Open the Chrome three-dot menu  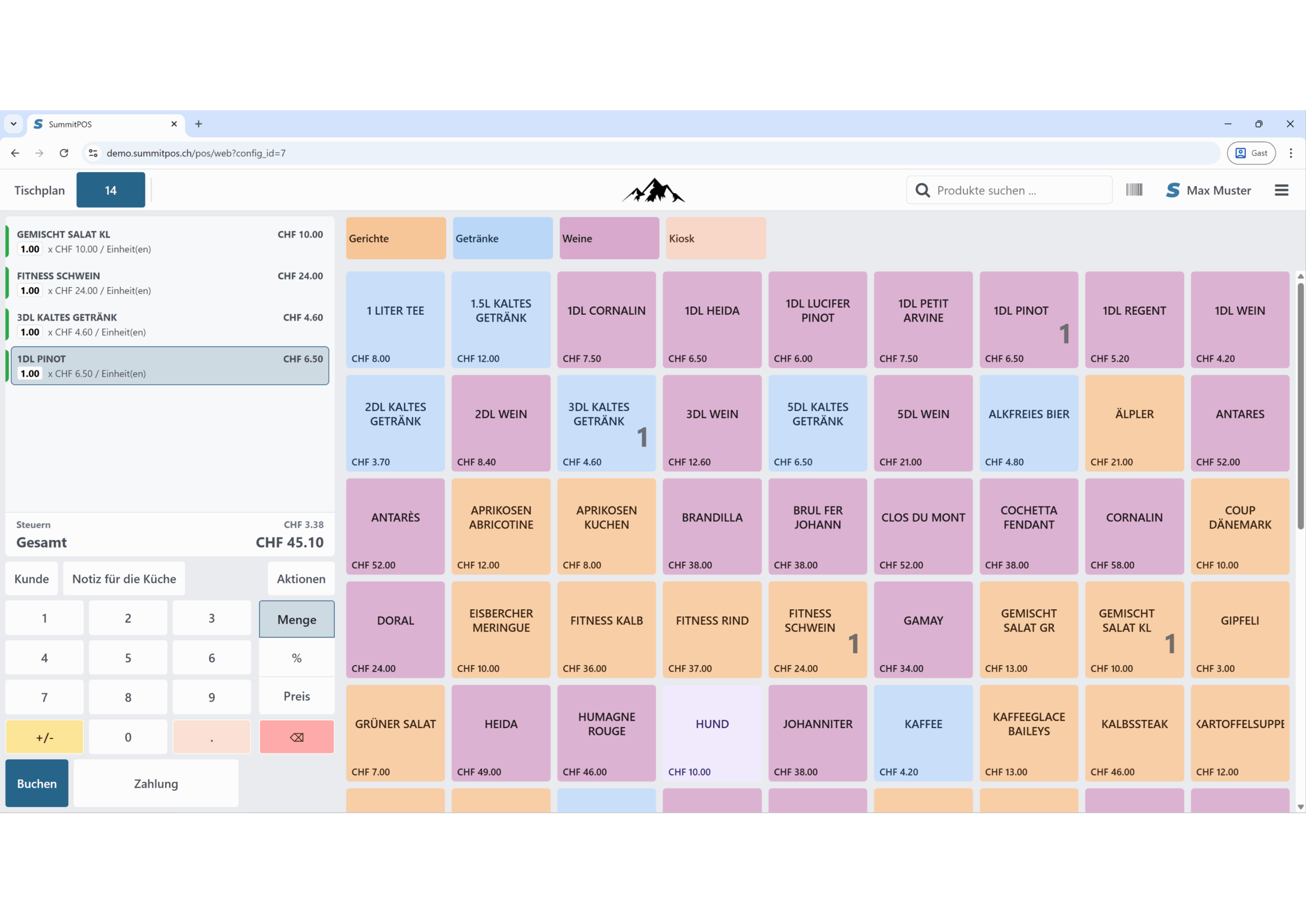(x=1291, y=153)
